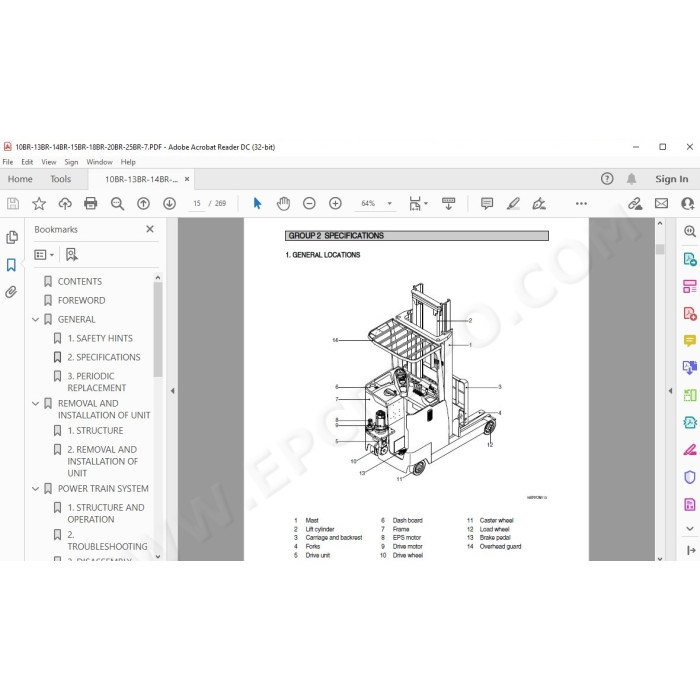Open the File menu
This screenshot has height=700, width=700.
(x=8, y=162)
